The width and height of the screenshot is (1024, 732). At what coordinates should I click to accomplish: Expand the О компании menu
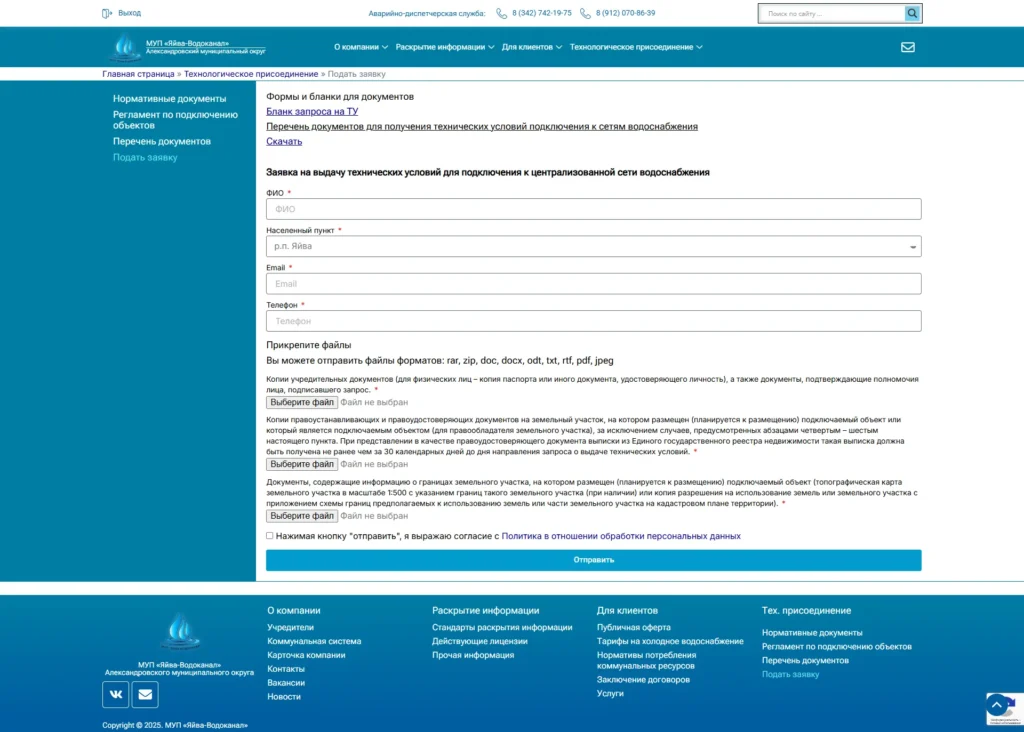tap(360, 47)
